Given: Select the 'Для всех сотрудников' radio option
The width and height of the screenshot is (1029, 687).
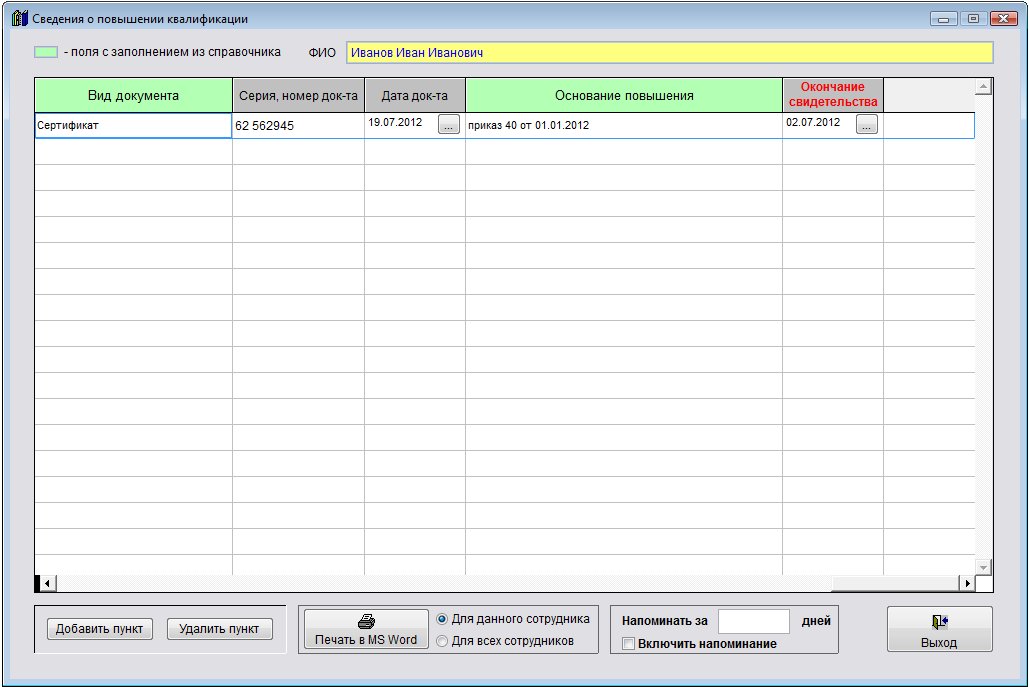Looking at the screenshot, I should click(x=442, y=641).
